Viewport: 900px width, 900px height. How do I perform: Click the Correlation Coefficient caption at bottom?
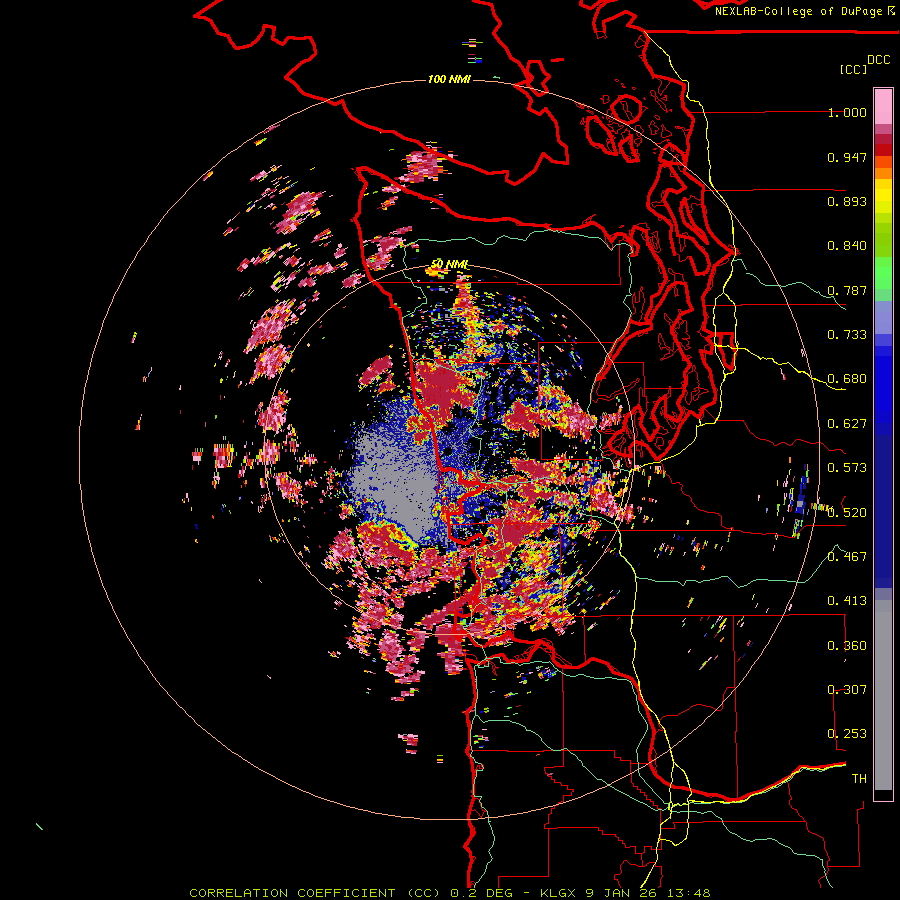450,893
